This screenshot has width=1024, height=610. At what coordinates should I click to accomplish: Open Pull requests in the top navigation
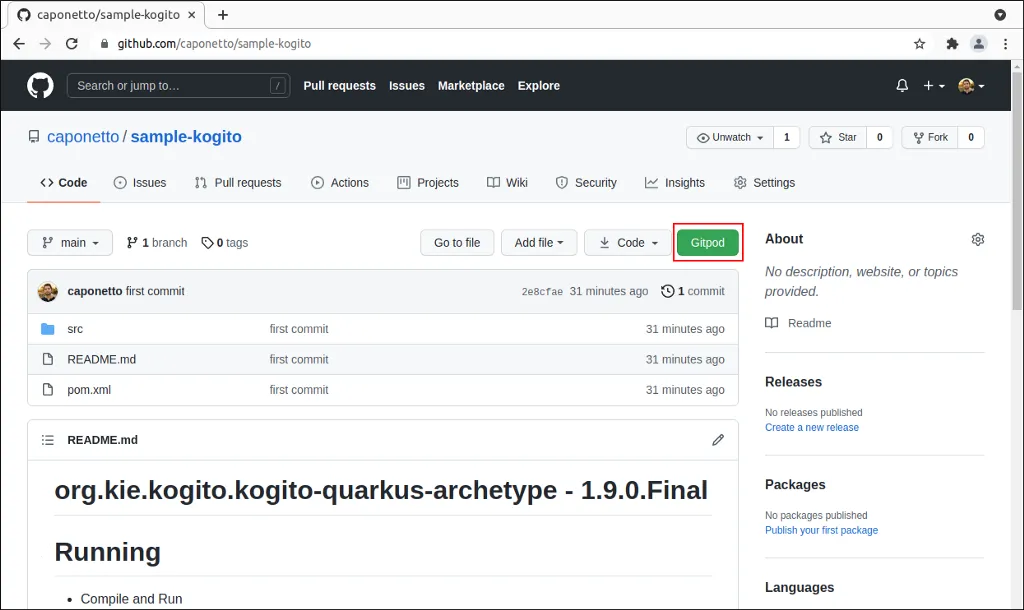point(340,86)
